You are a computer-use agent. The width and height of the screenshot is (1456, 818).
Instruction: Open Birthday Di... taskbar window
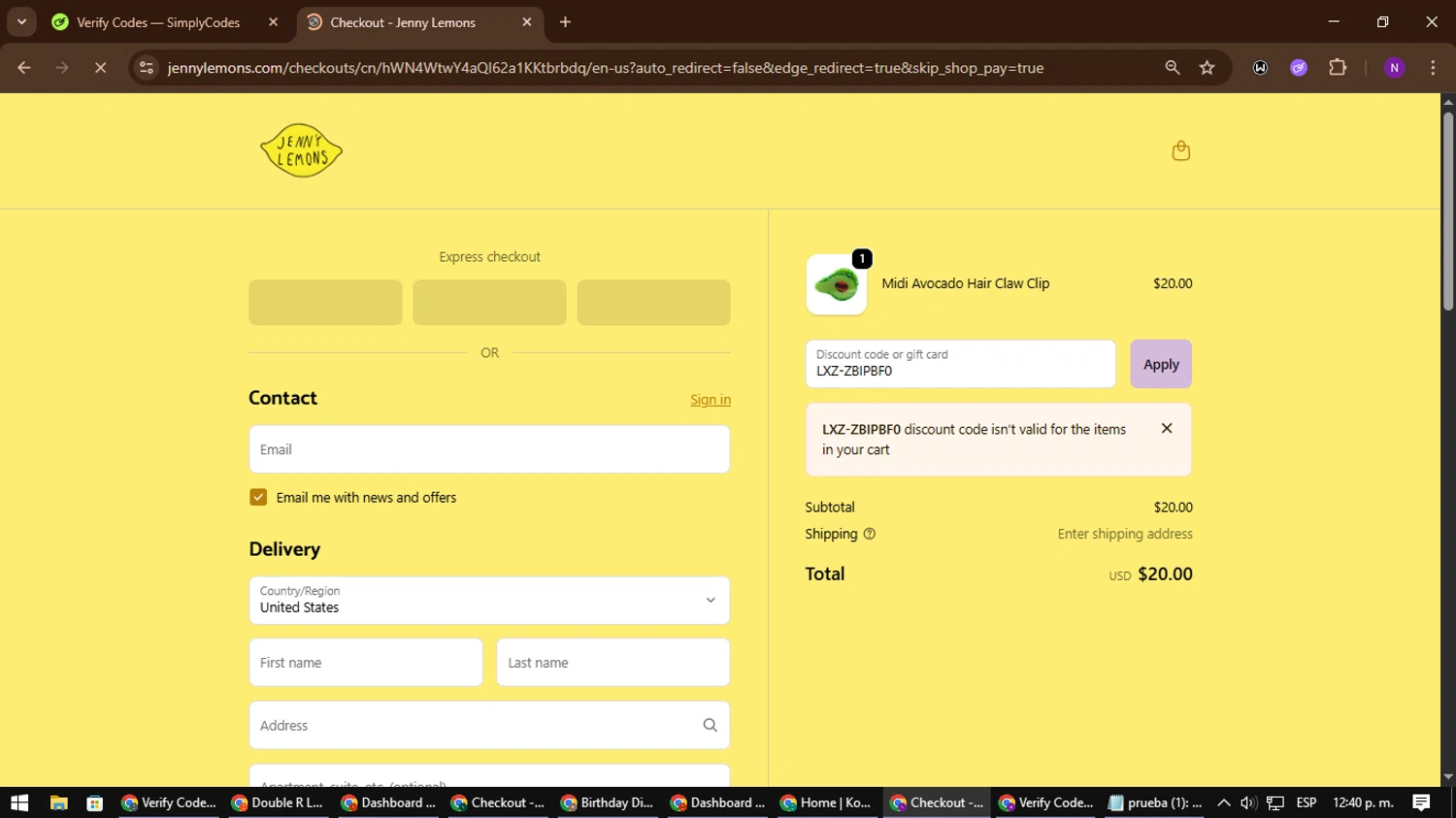tap(607, 802)
